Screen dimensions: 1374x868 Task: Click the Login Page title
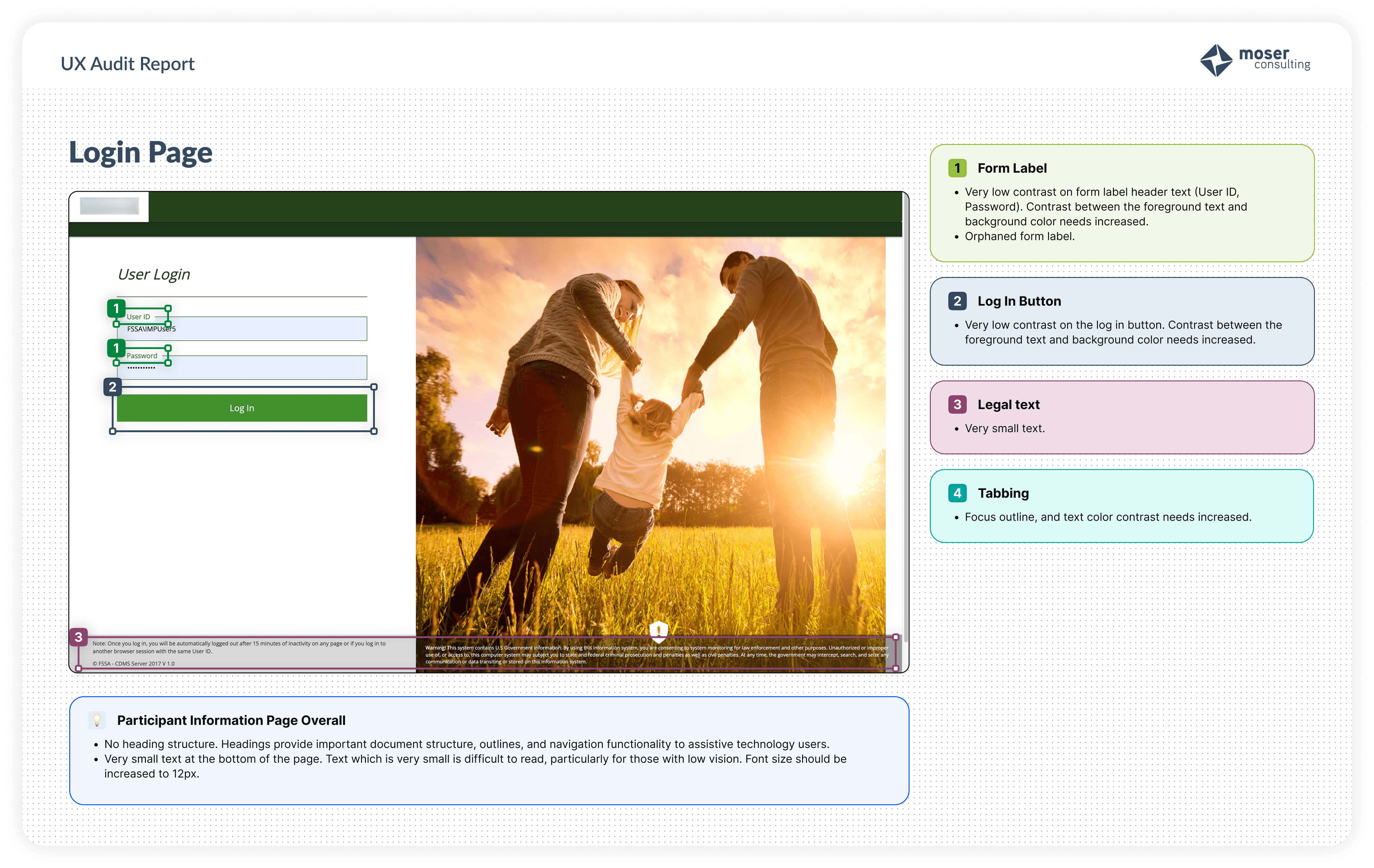tap(140, 152)
